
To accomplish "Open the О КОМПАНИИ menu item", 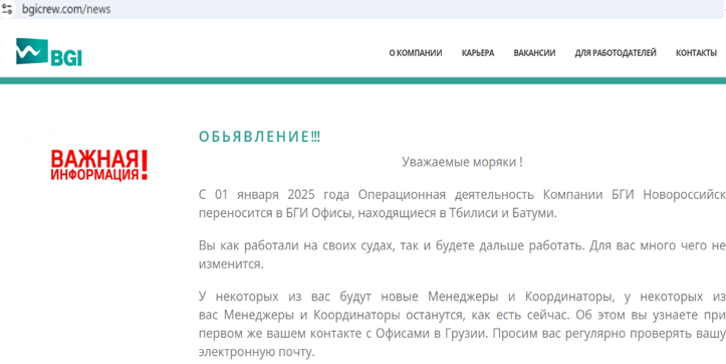I will 415,53.
